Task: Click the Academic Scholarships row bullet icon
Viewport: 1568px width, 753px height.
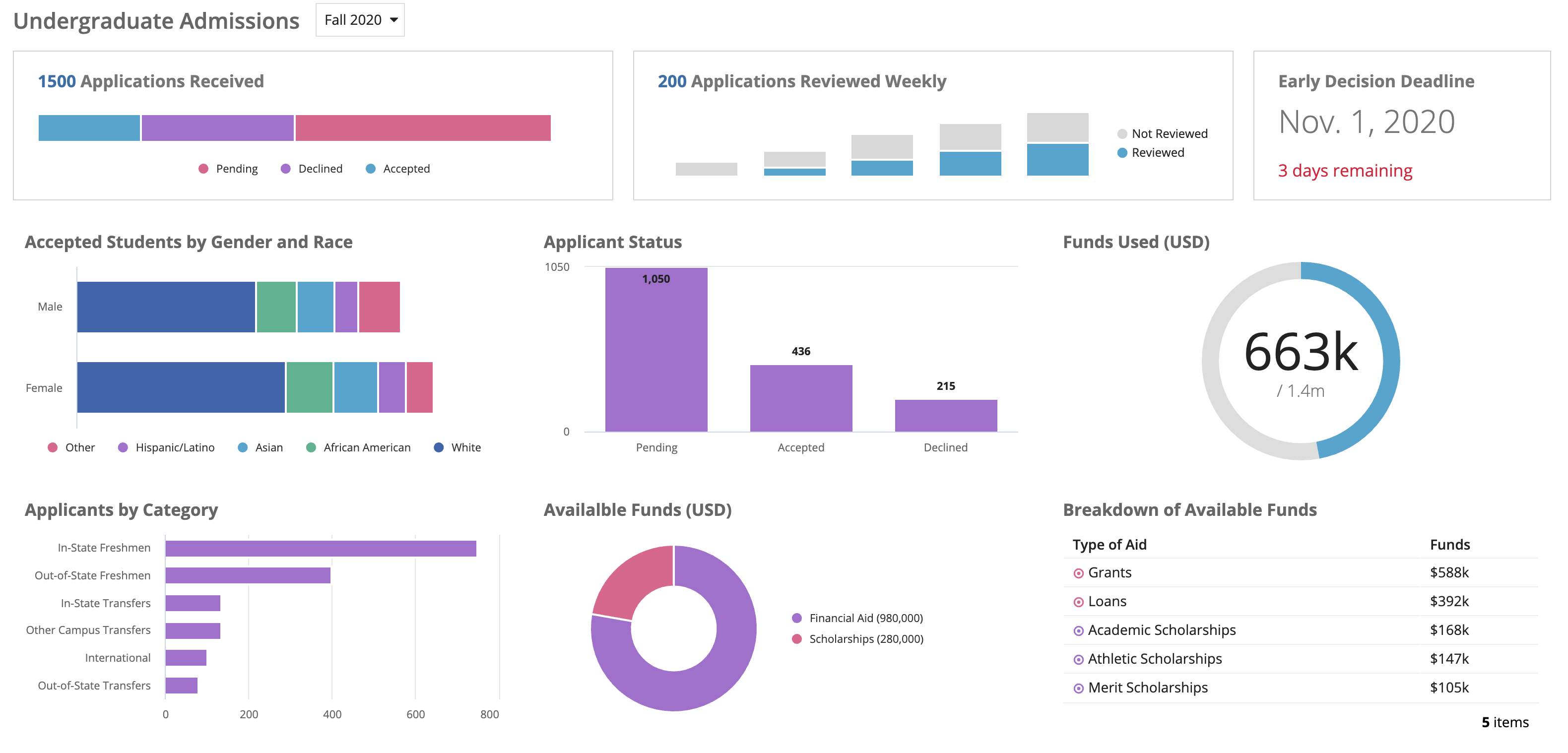Action: pyautogui.click(x=1078, y=630)
